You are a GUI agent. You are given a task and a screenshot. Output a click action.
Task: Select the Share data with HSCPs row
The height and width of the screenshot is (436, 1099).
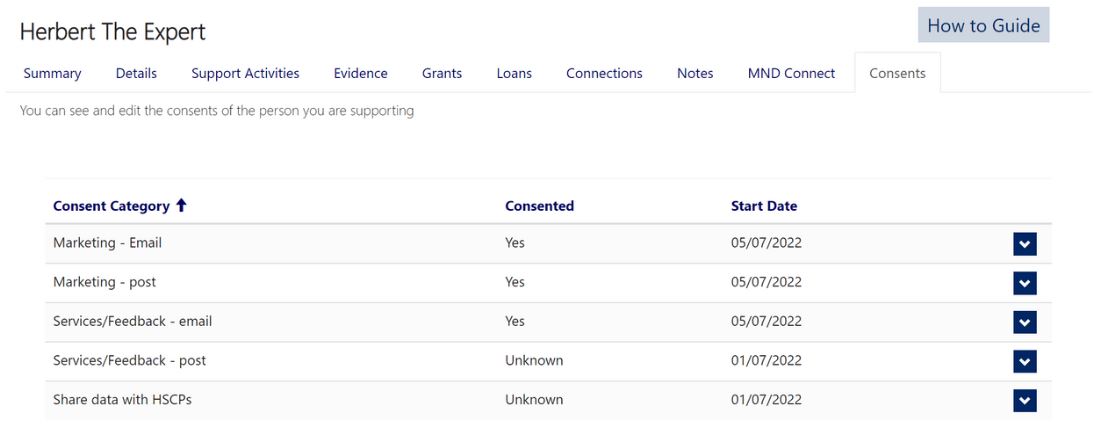548,400
